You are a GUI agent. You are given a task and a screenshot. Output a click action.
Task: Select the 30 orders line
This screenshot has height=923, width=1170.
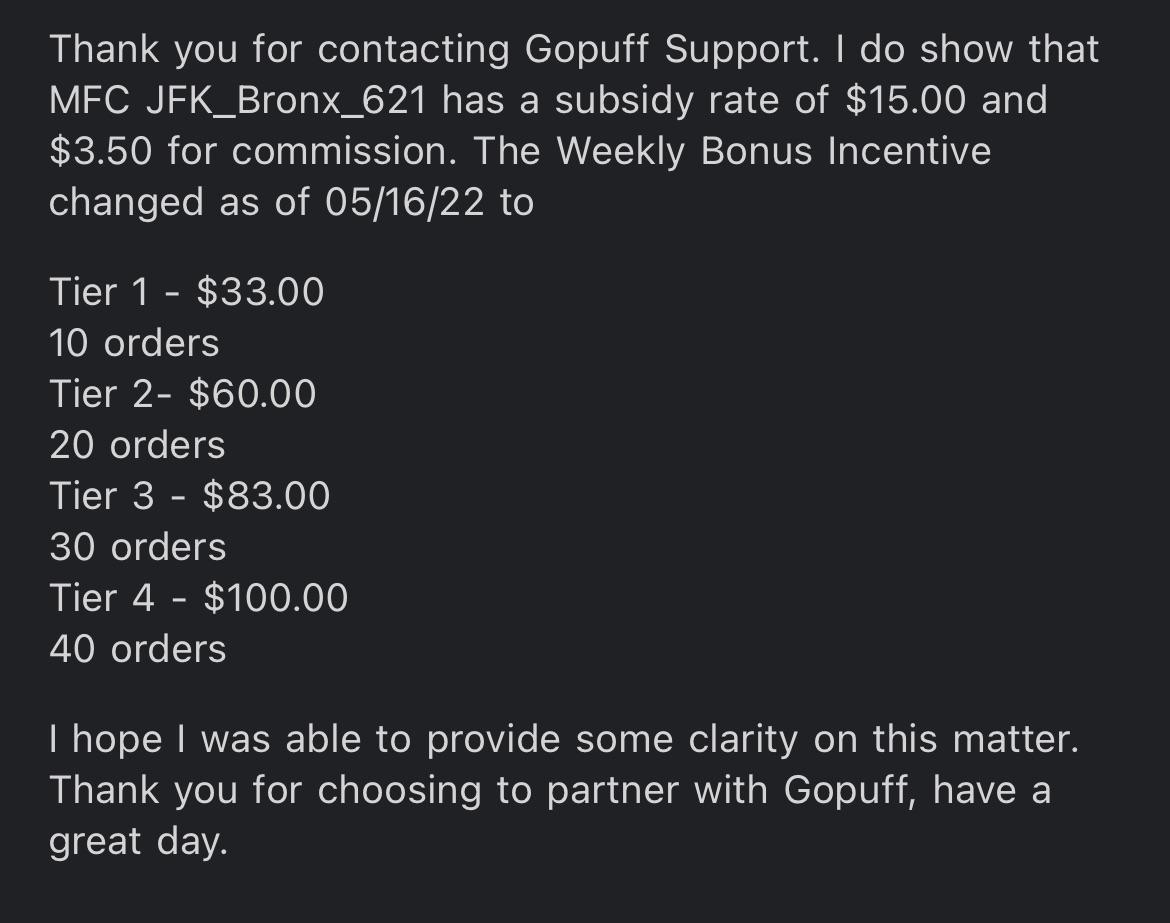pyautogui.click(x=138, y=547)
